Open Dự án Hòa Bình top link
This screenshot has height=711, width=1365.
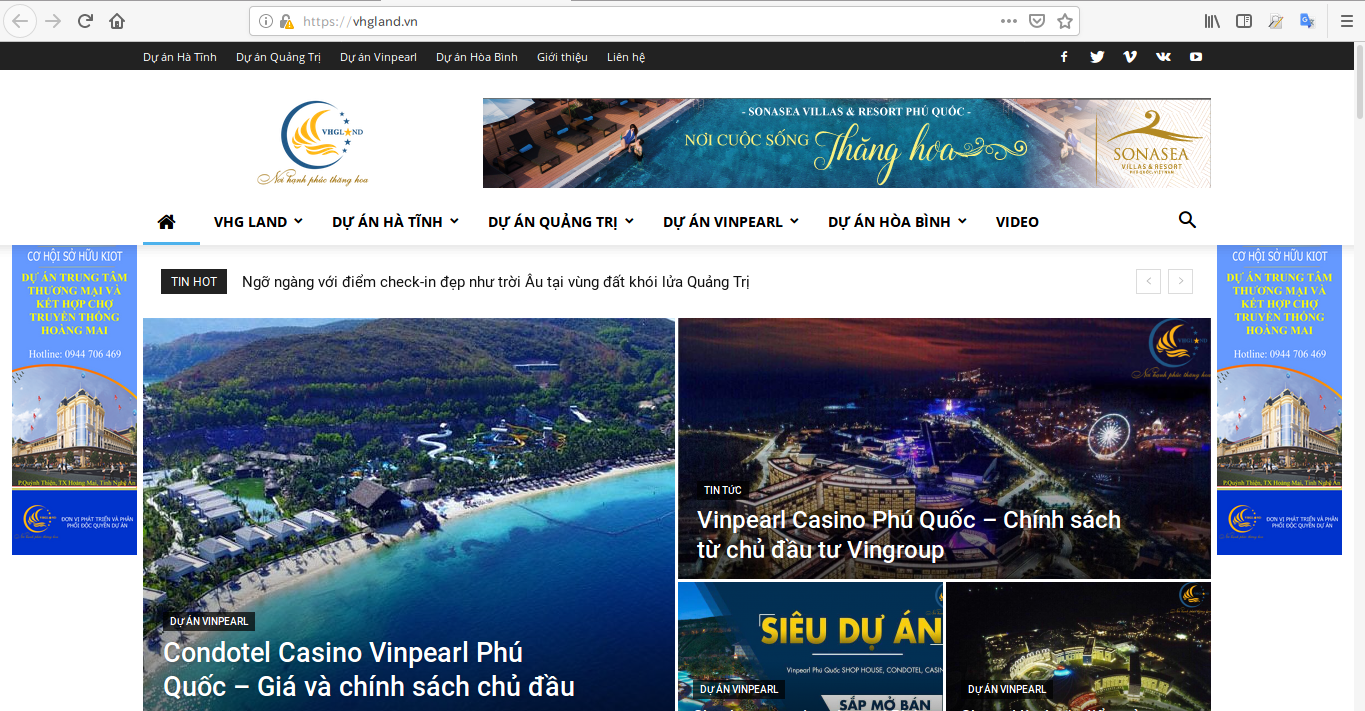(477, 57)
